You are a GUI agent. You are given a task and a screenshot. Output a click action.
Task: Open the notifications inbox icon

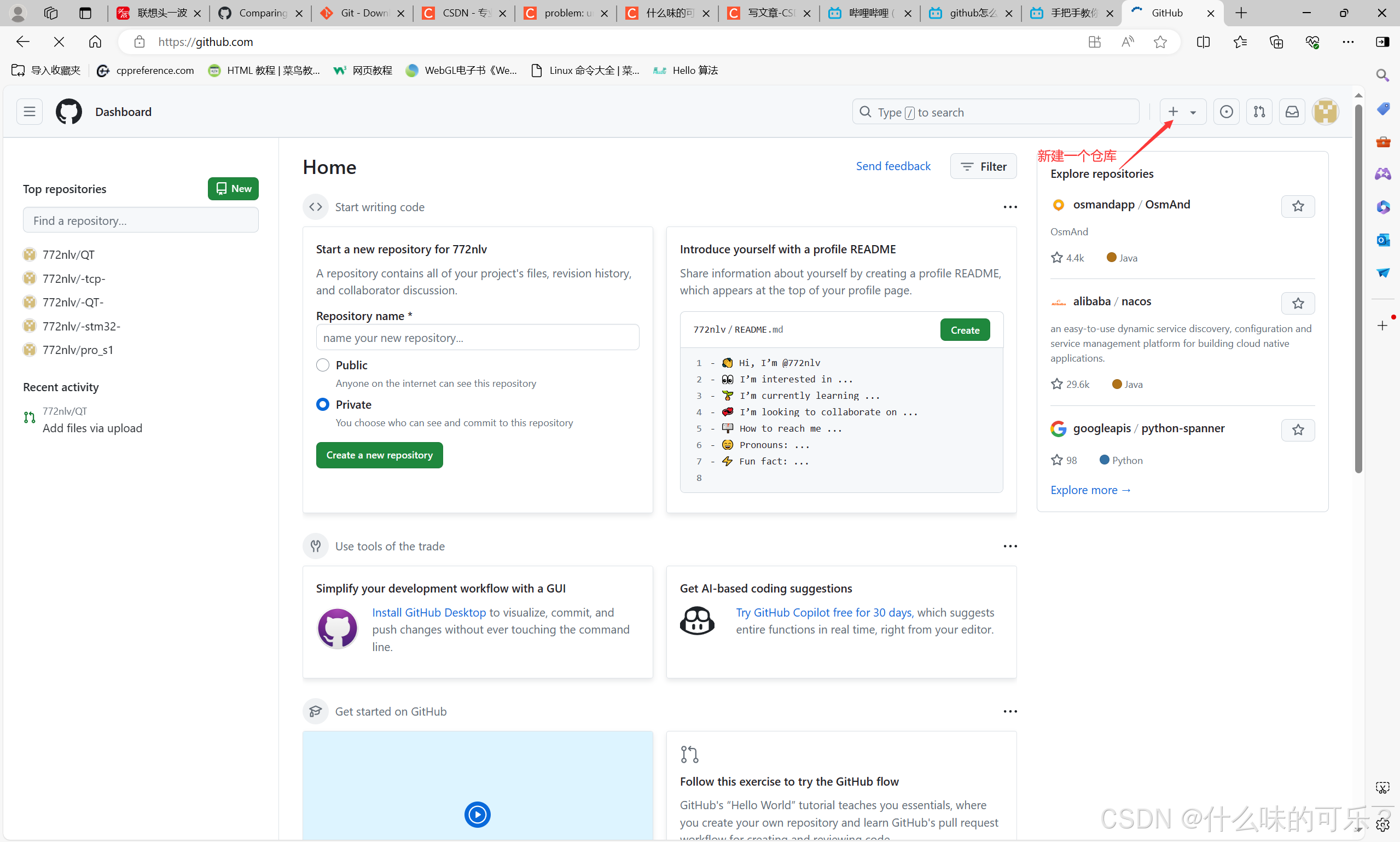(x=1292, y=112)
